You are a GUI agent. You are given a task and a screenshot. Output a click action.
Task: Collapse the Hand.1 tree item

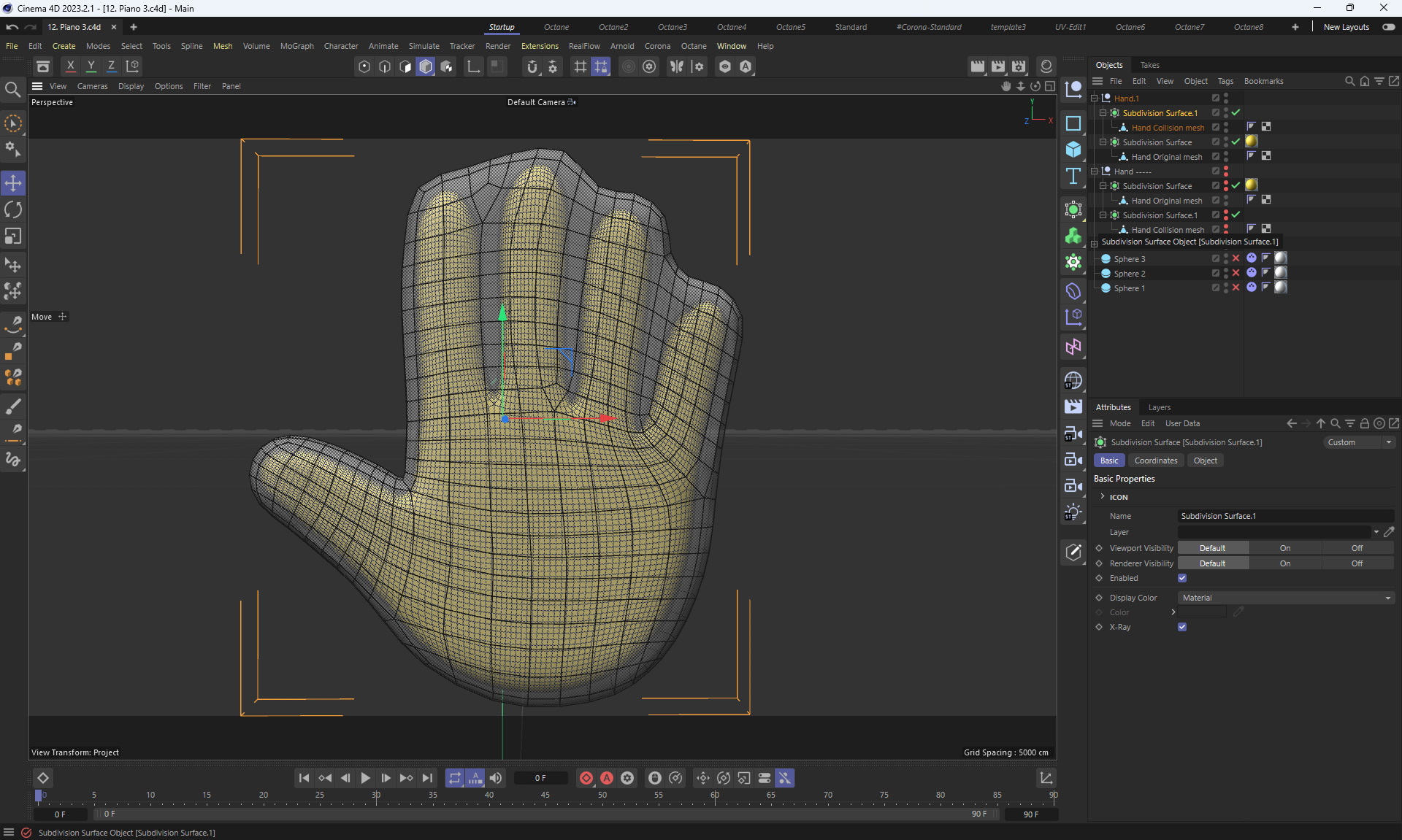(1095, 99)
